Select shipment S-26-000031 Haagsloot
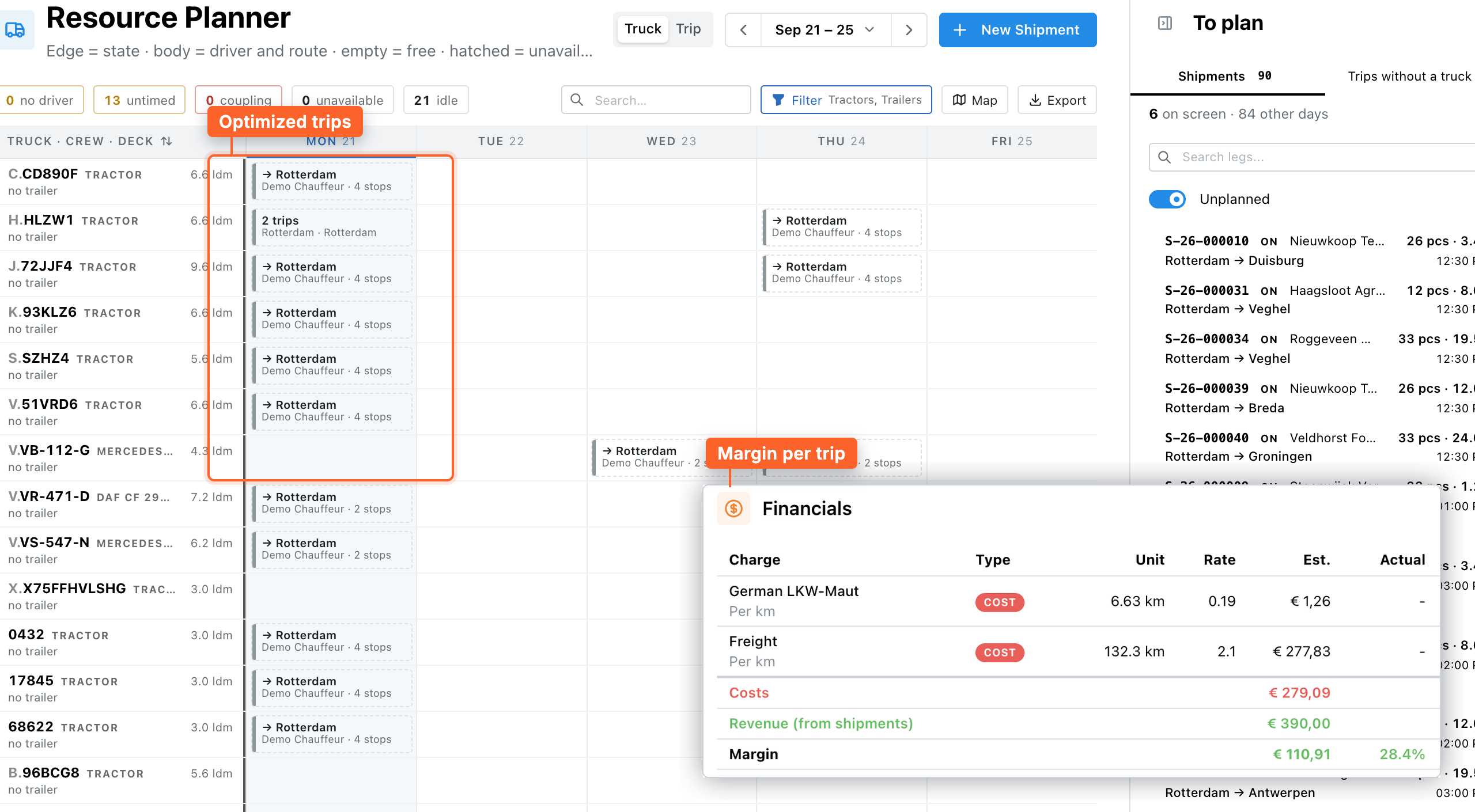Viewport: 1475px width, 812px height. (1319, 299)
